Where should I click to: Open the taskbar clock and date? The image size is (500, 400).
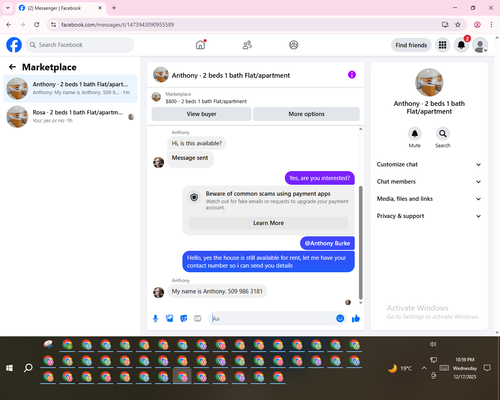(x=465, y=368)
